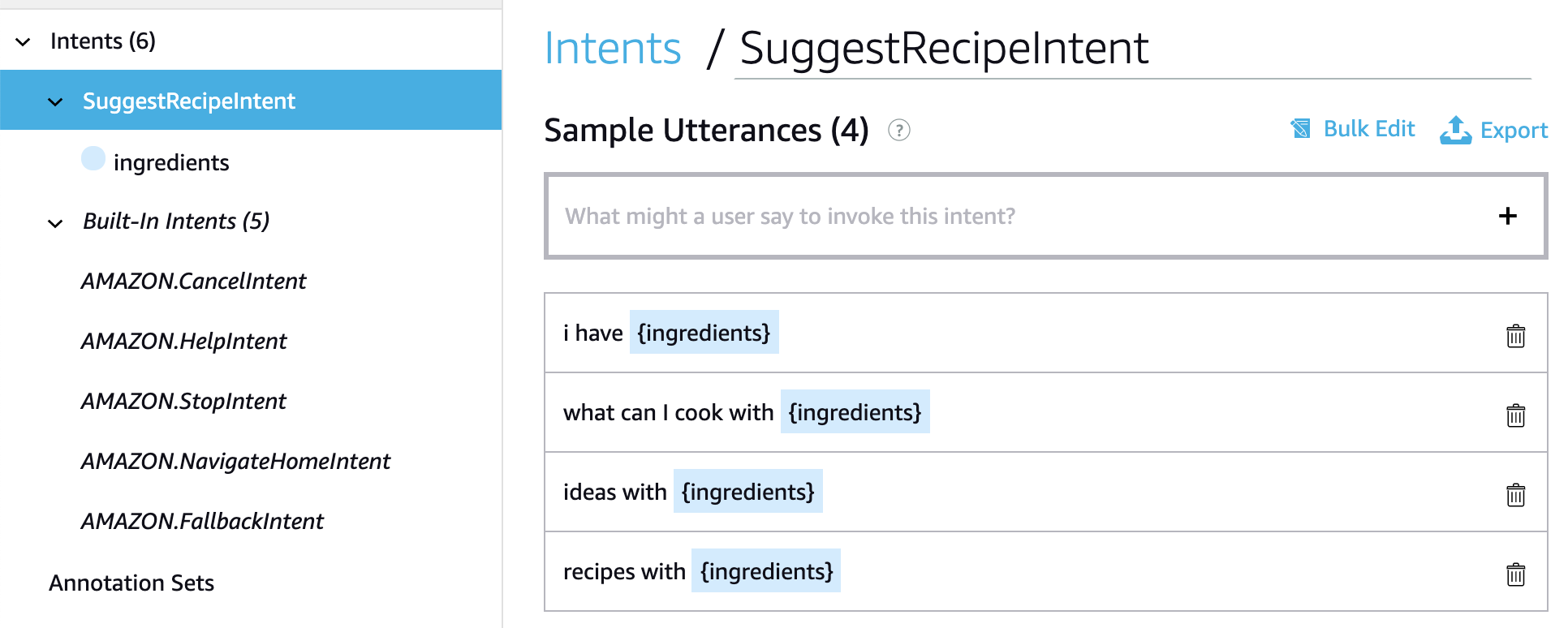Click the plus icon to add an utterance
The image size is (1568, 628).
coord(1508,216)
